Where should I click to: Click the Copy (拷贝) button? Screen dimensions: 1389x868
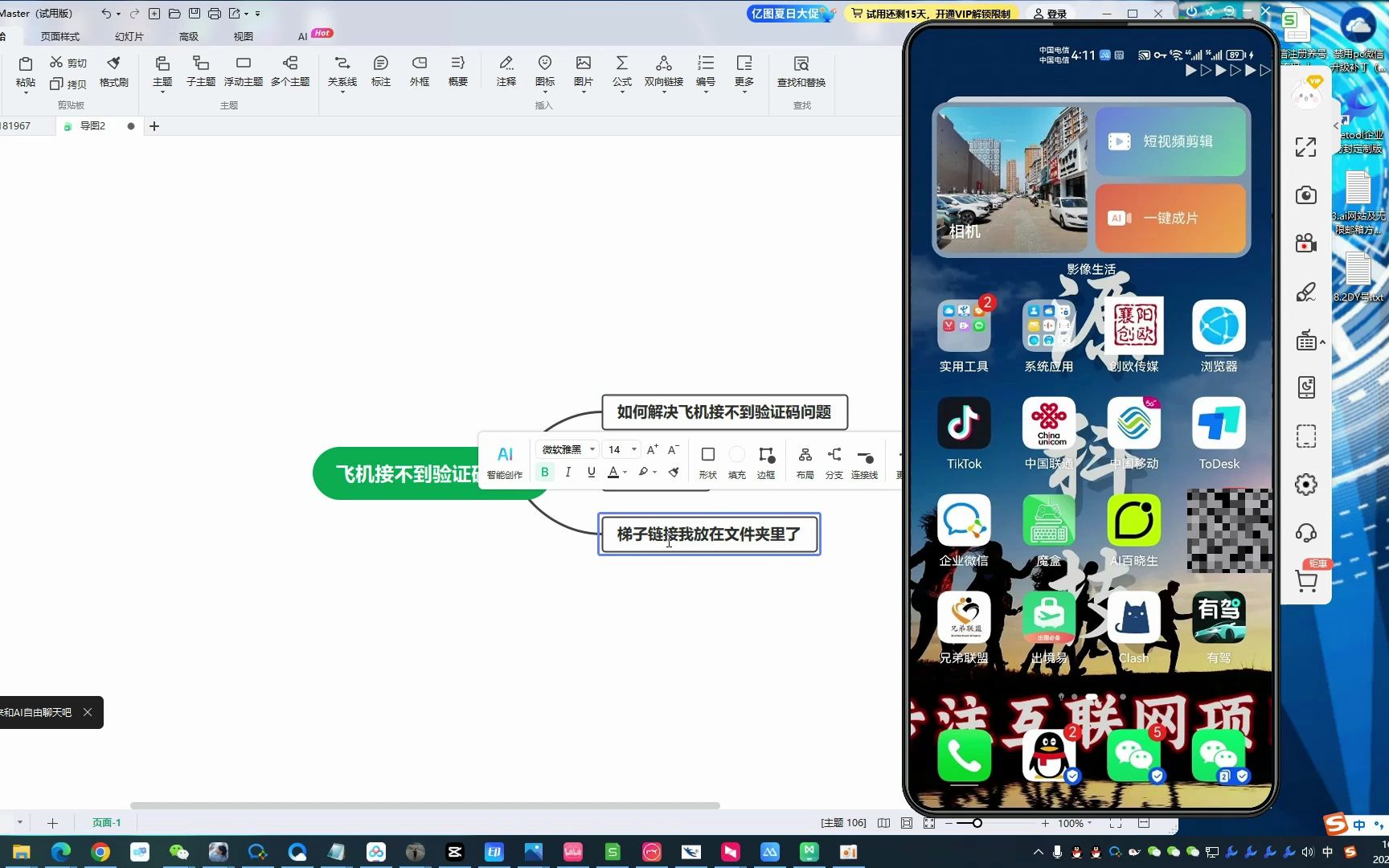tap(68, 84)
